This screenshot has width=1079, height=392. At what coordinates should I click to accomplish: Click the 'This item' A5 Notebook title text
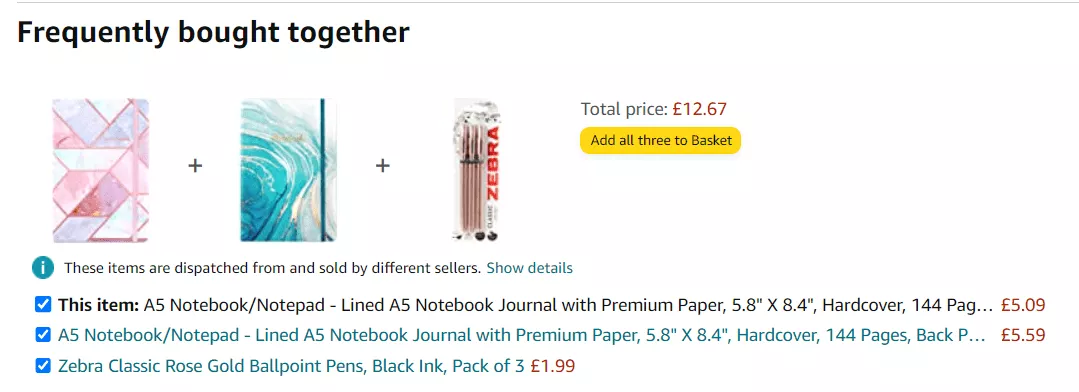tap(568, 305)
